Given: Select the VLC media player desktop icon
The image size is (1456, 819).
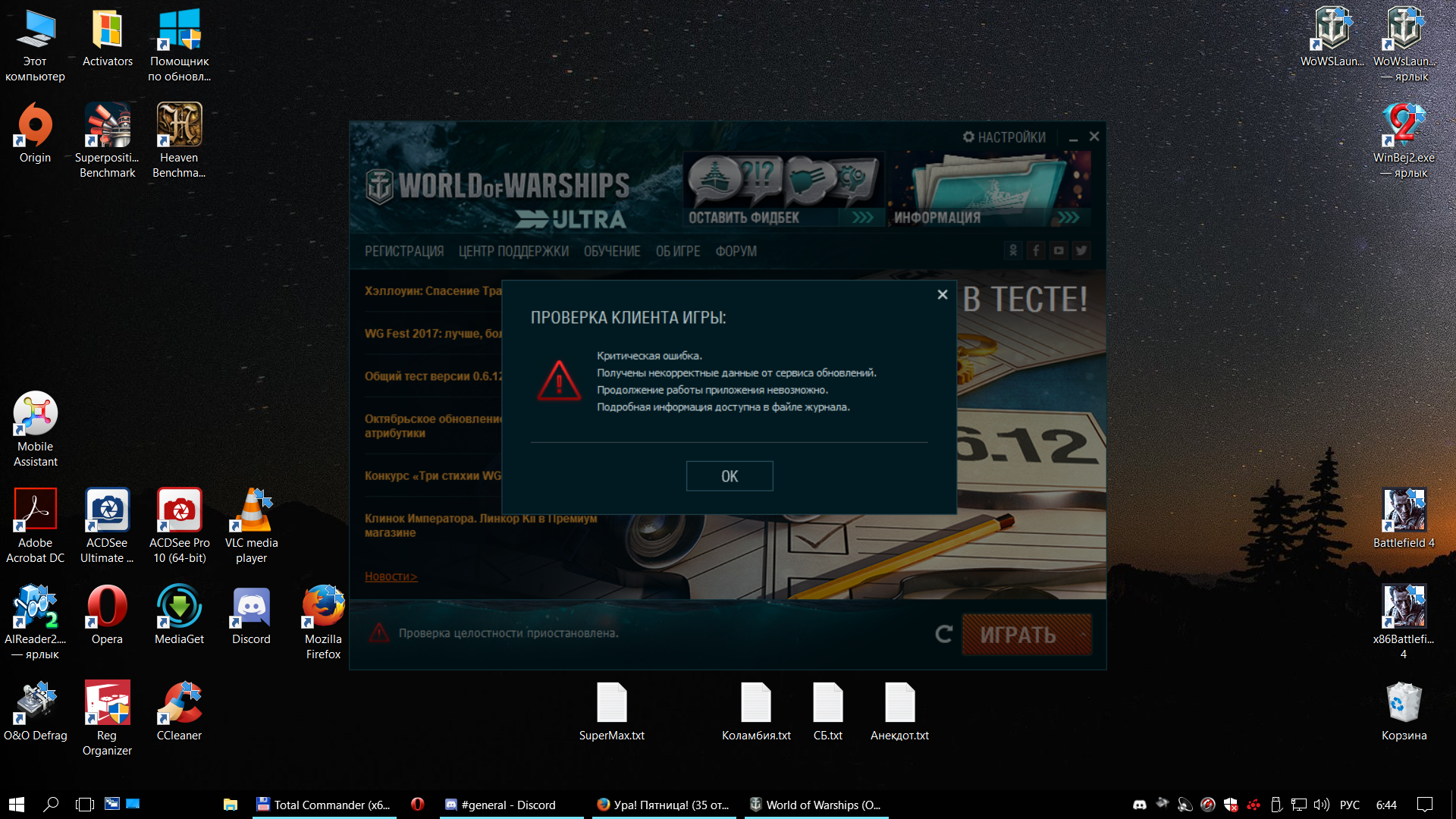Looking at the screenshot, I should pos(251,526).
